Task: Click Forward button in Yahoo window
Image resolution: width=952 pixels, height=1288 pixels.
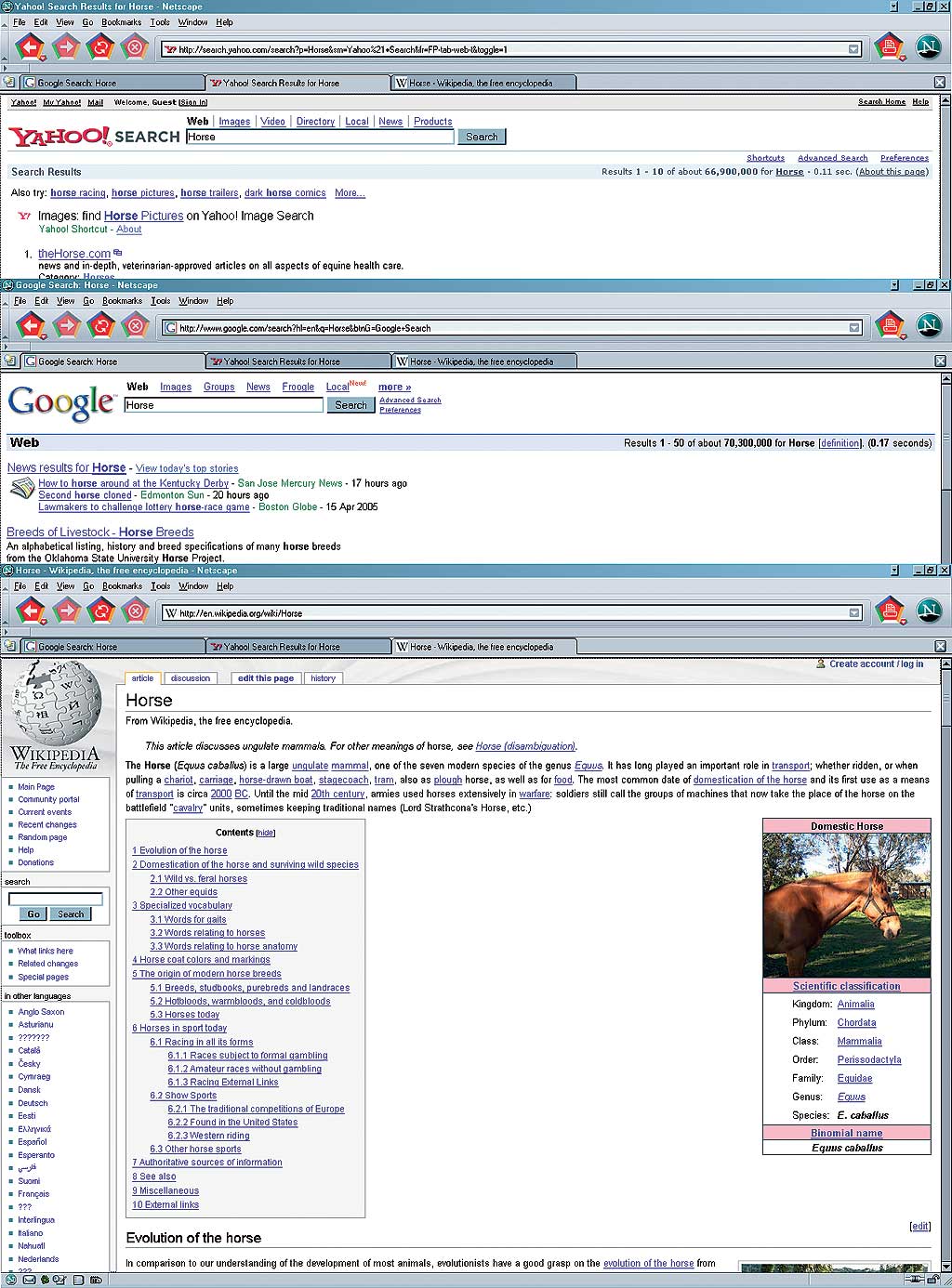Action: click(66, 46)
